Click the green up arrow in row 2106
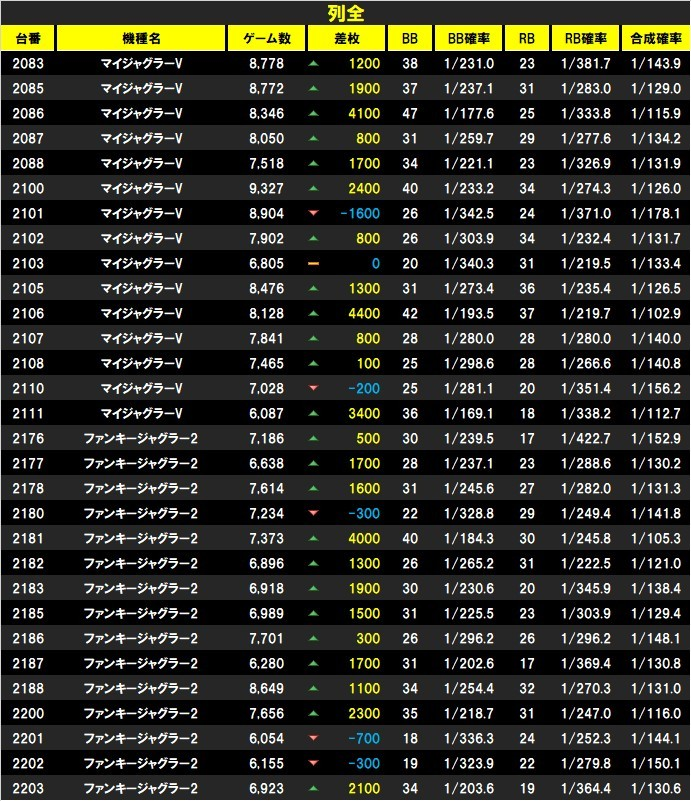Image resolution: width=691 pixels, height=801 pixels. (314, 313)
